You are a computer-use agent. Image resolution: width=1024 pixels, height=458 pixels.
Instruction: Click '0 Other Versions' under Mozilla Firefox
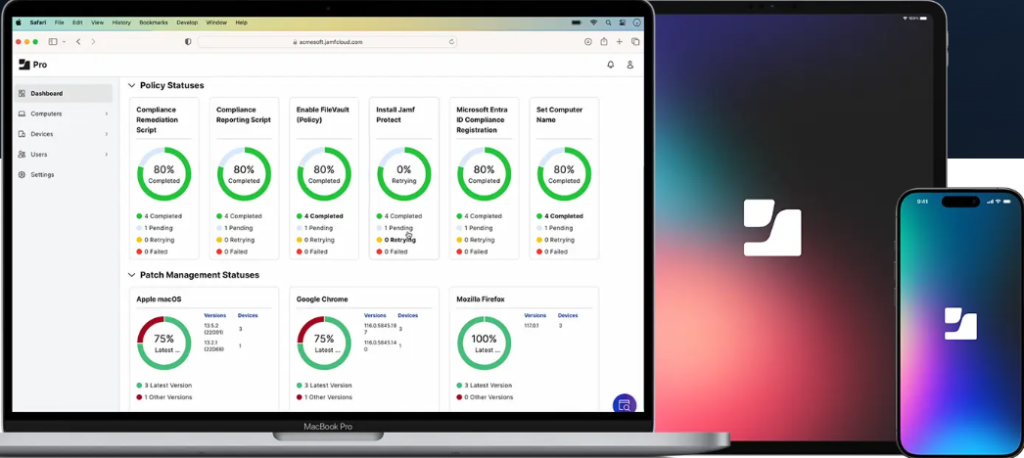click(x=488, y=397)
